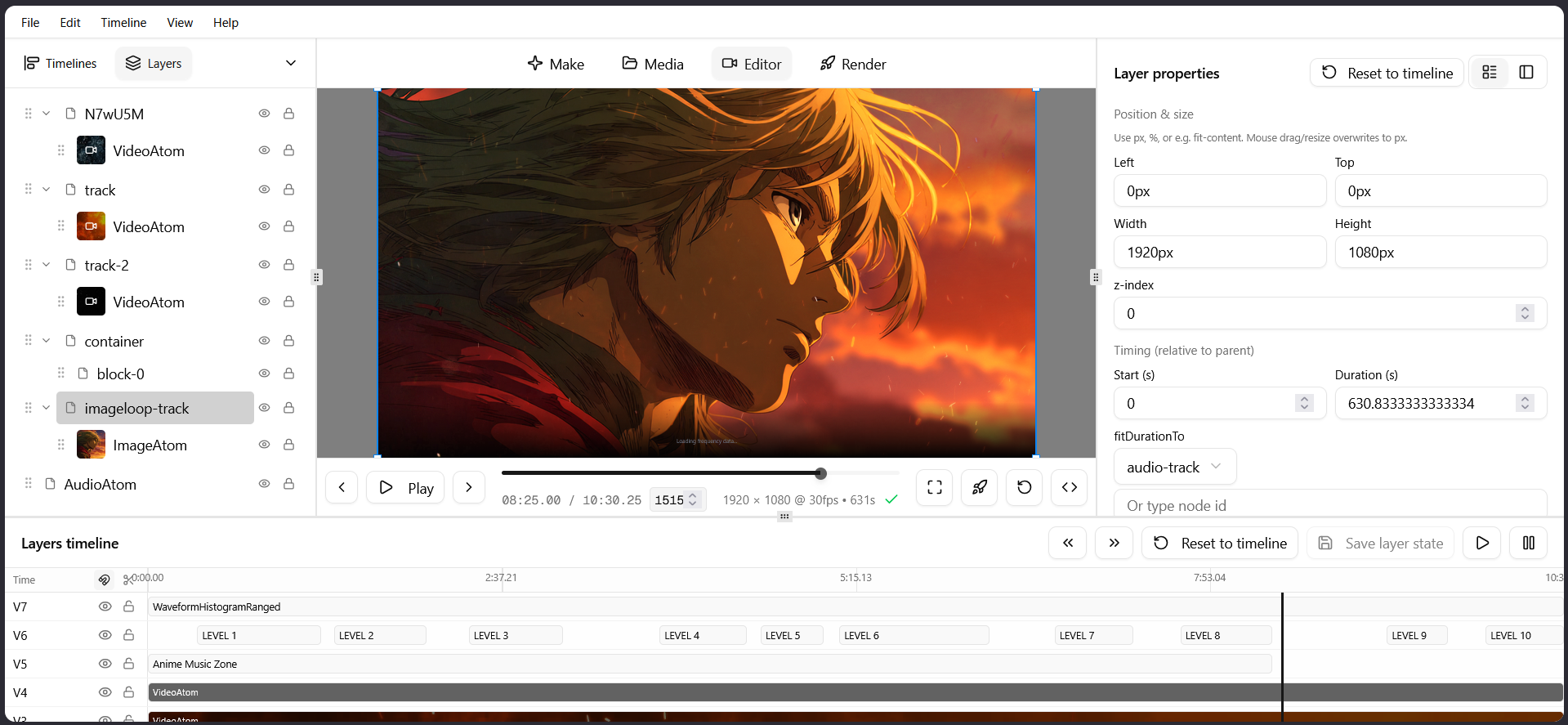The image size is (1568, 725).
Task: Step to next frame
Action: pos(468,487)
